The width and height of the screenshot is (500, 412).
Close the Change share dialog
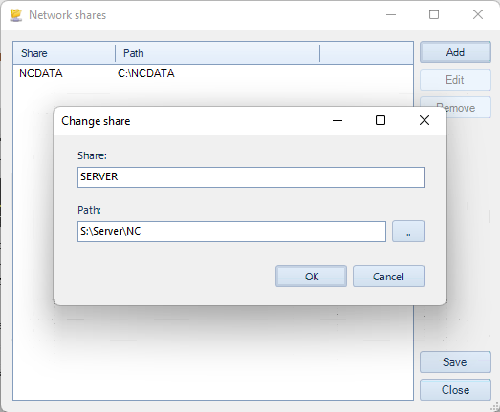[424, 120]
